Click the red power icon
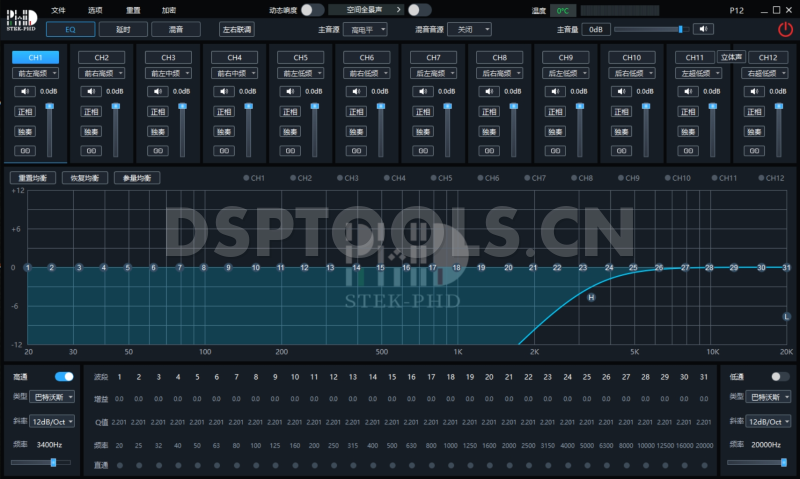The height and width of the screenshot is (479, 800). pyautogui.click(x=785, y=30)
